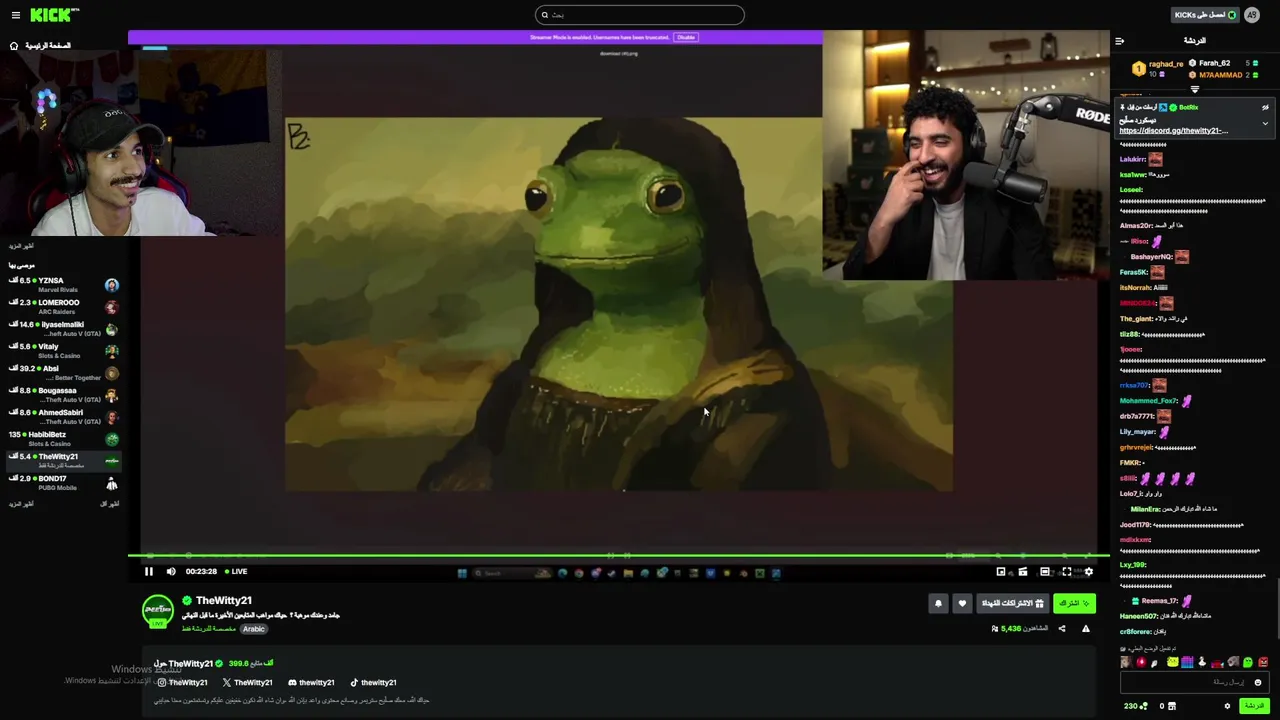Open TheWitty21 Instagram link
Viewport: 1280px width, 720px height.
(x=183, y=682)
